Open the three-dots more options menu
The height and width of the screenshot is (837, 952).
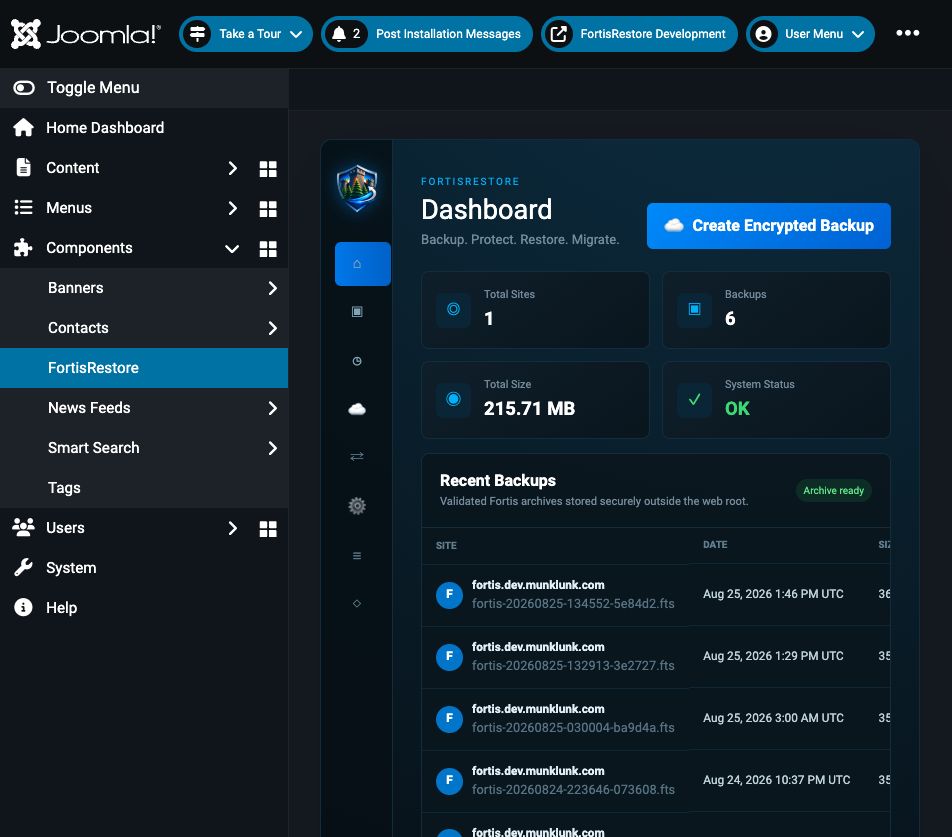click(x=908, y=33)
